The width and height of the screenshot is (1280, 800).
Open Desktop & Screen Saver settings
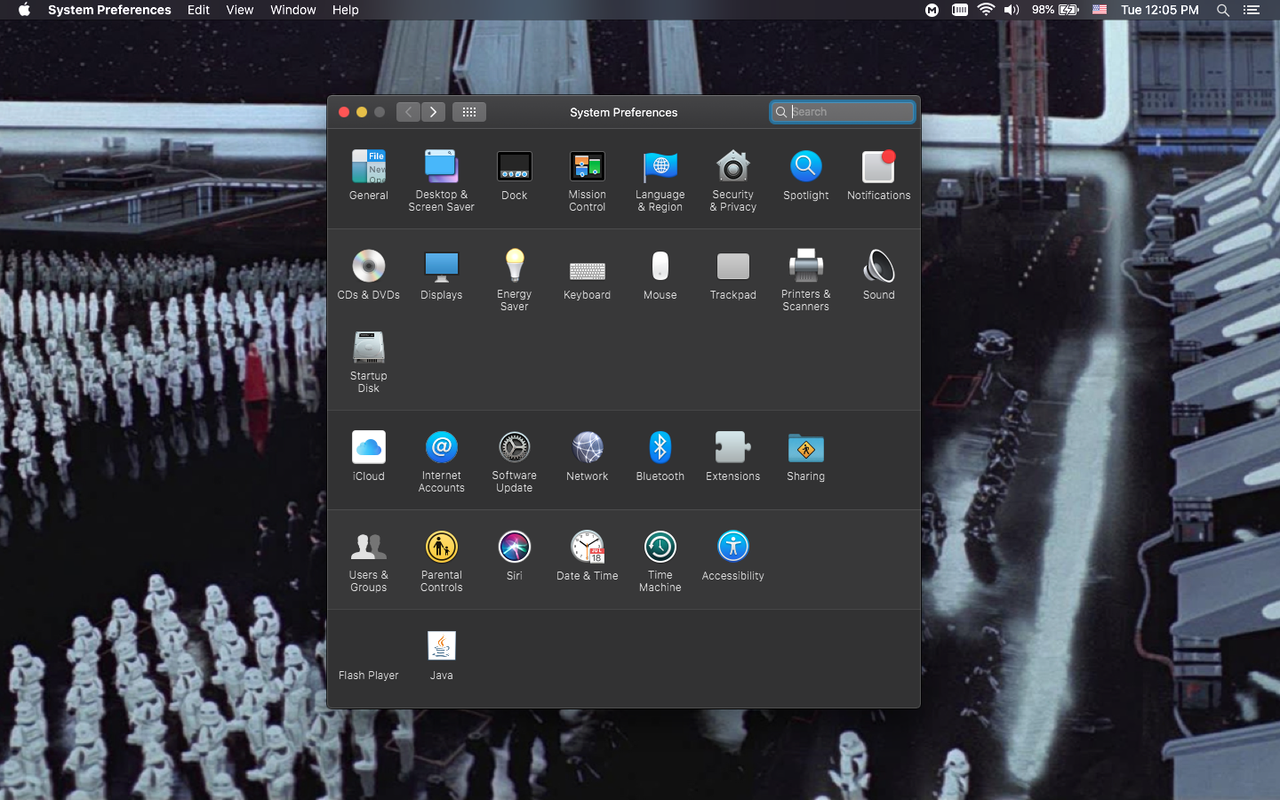click(441, 167)
